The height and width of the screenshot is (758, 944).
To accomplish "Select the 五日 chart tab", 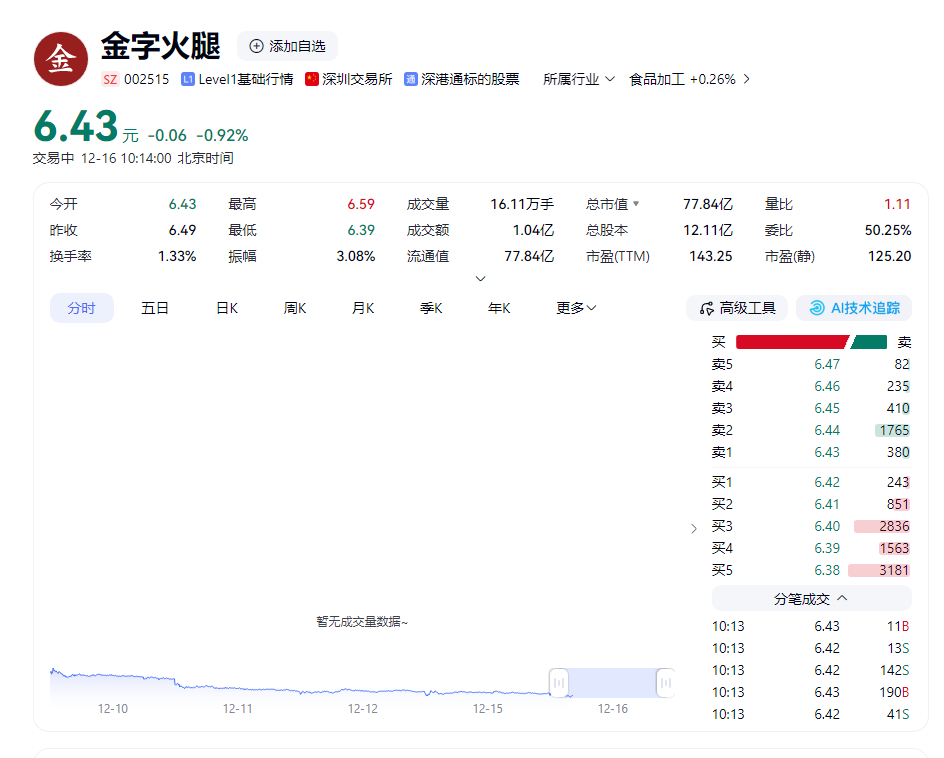I will [x=155, y=308].
